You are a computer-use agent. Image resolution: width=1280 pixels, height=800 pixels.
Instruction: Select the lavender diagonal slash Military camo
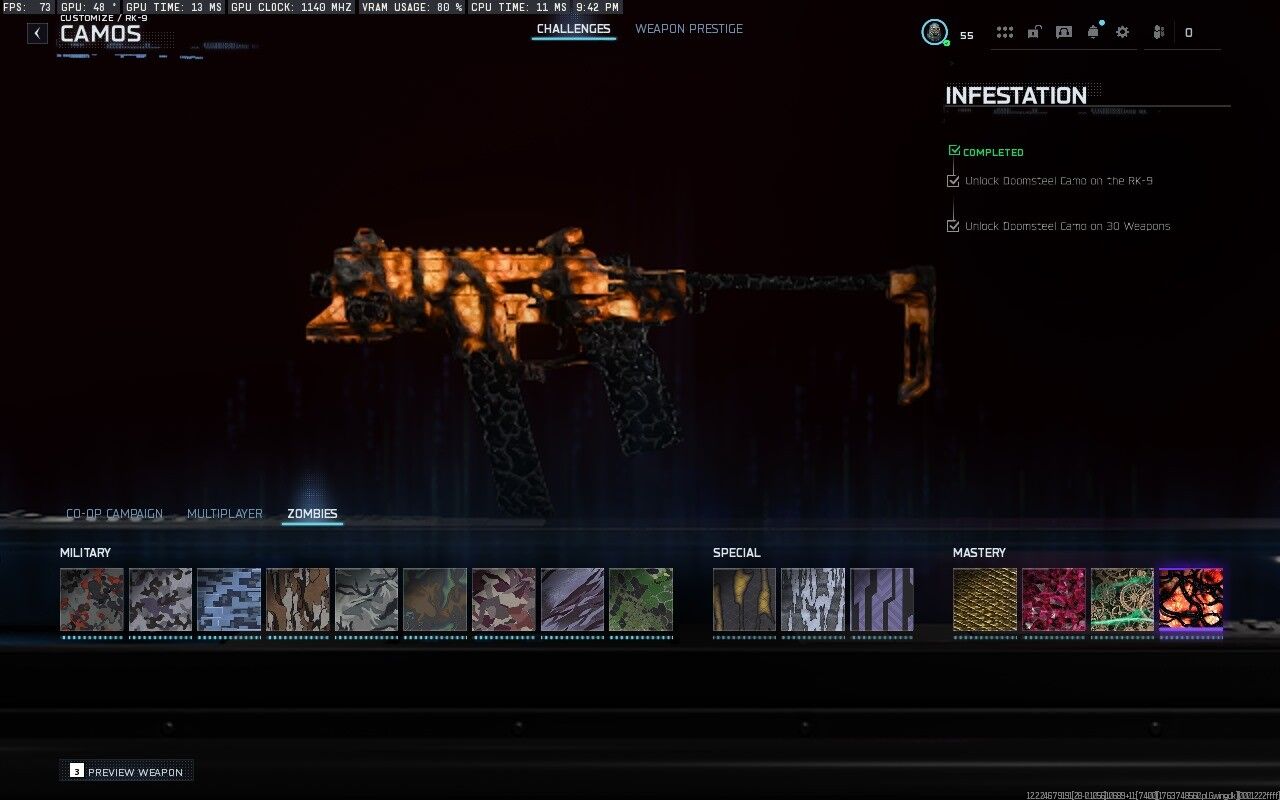pyautogui.click(x=572, y=600)
